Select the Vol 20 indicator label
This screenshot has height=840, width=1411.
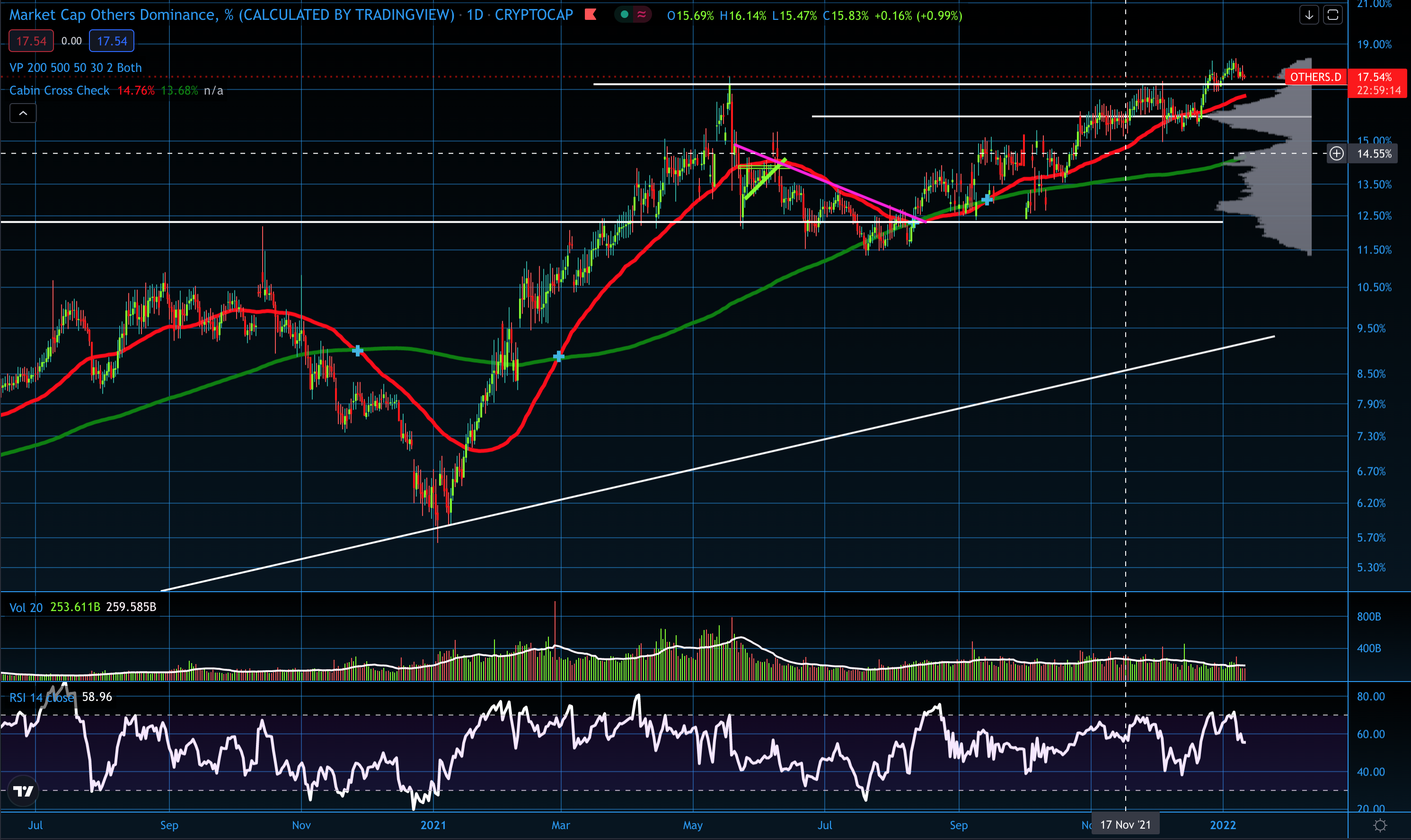(x=26, y=607)
